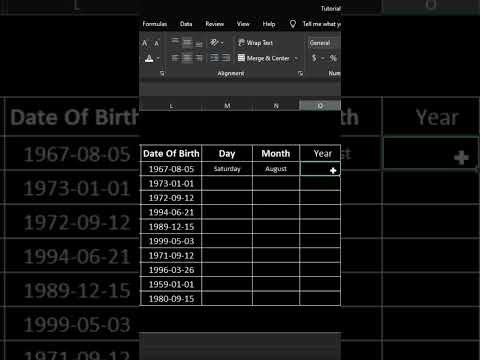
Task: Click the Merge & Center button
Action: pos(264,58)
